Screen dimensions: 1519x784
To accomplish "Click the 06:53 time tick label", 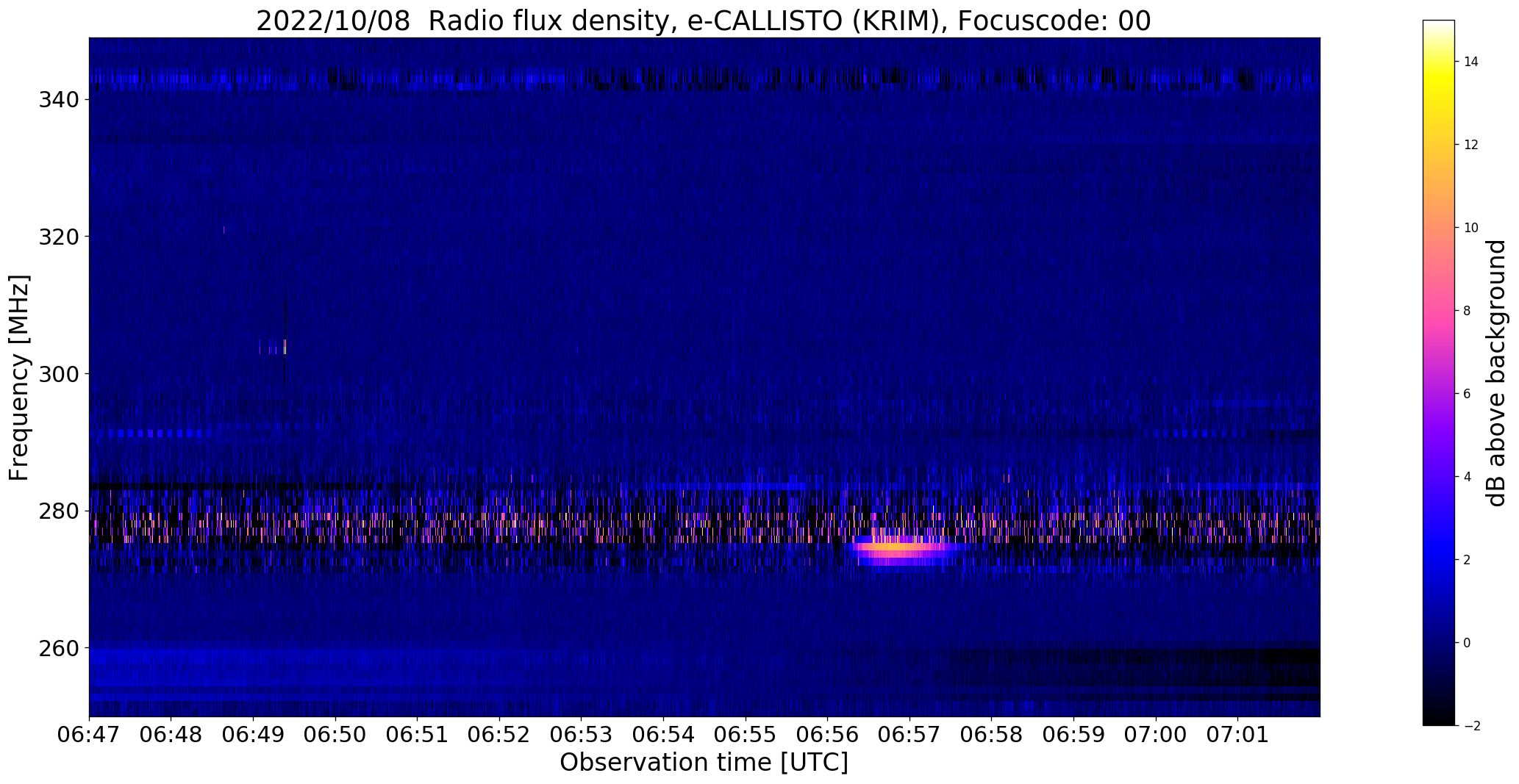I will [582, 736].
